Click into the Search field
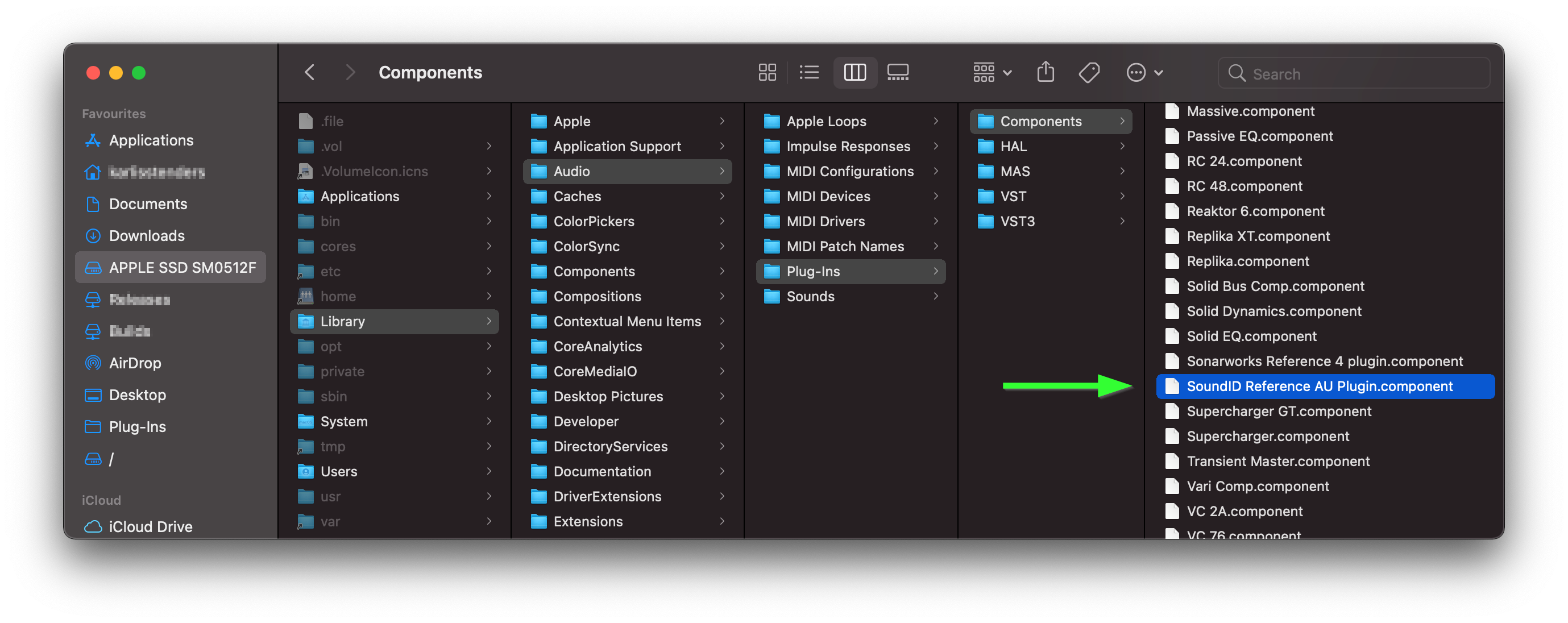 tap(1354, 73)
